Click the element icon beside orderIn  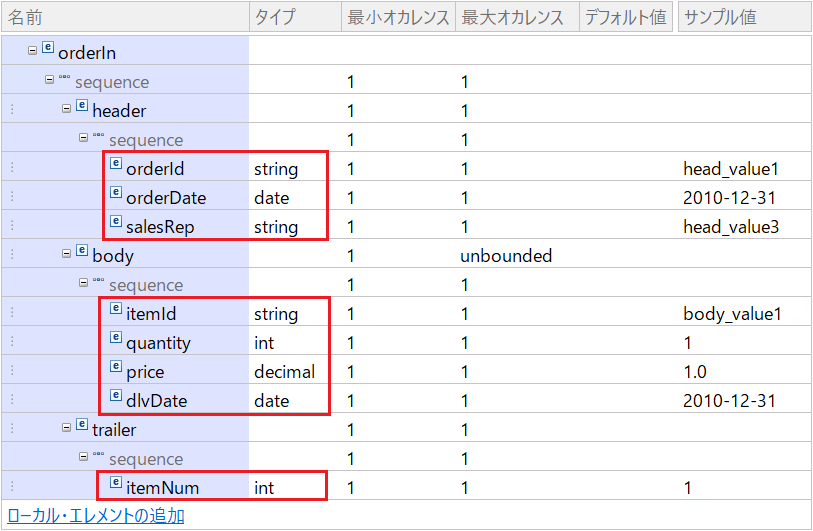tap(48, 47)
